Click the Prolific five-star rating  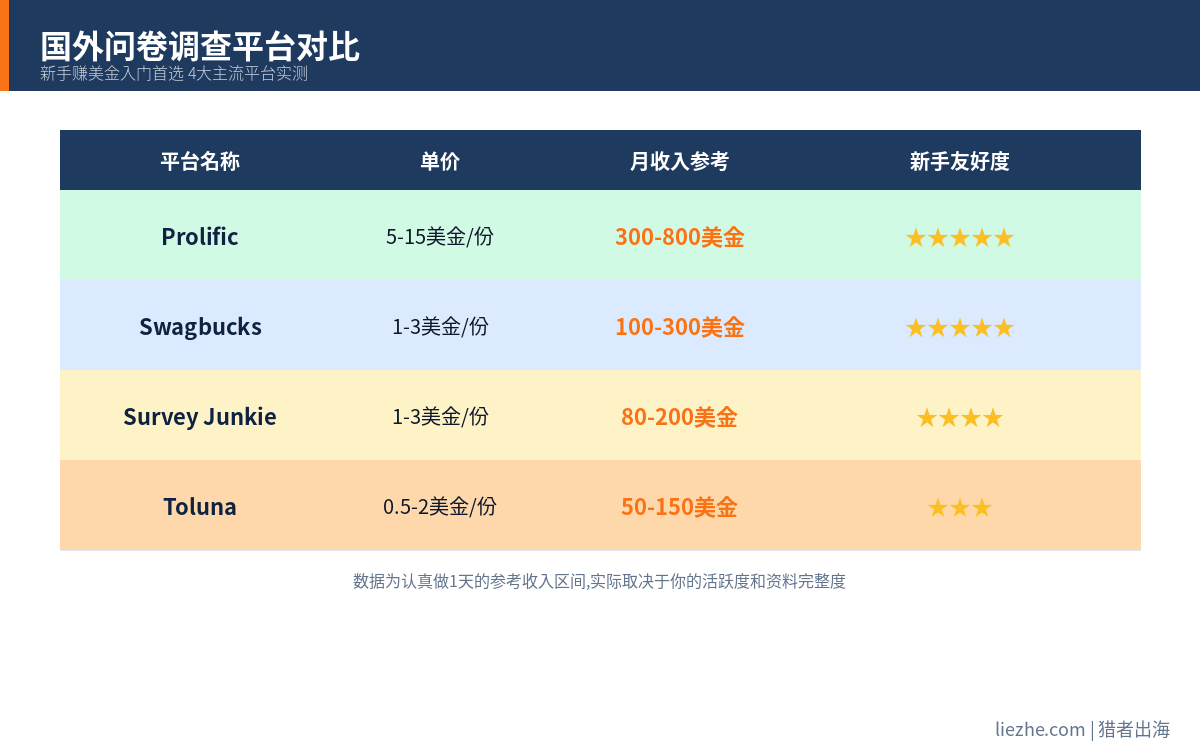pos(960,238)
